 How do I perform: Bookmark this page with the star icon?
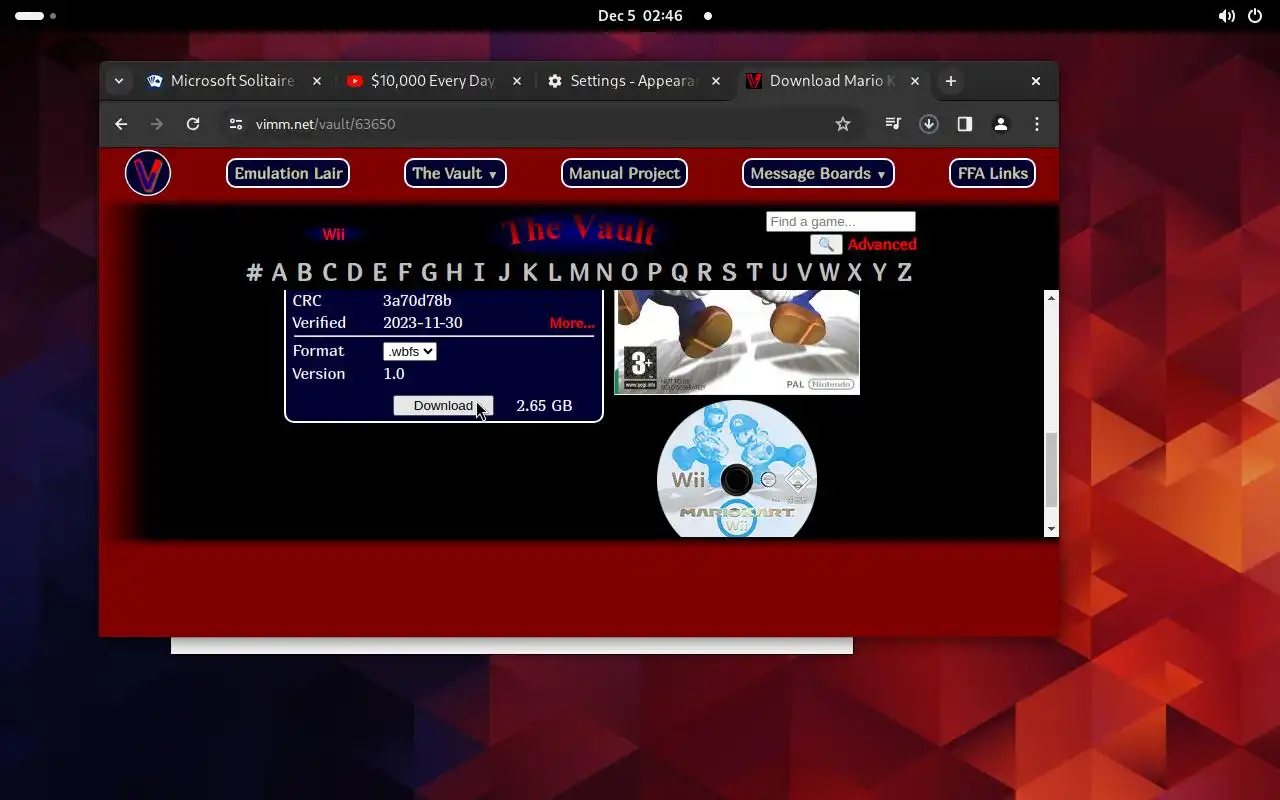point(843,124)
